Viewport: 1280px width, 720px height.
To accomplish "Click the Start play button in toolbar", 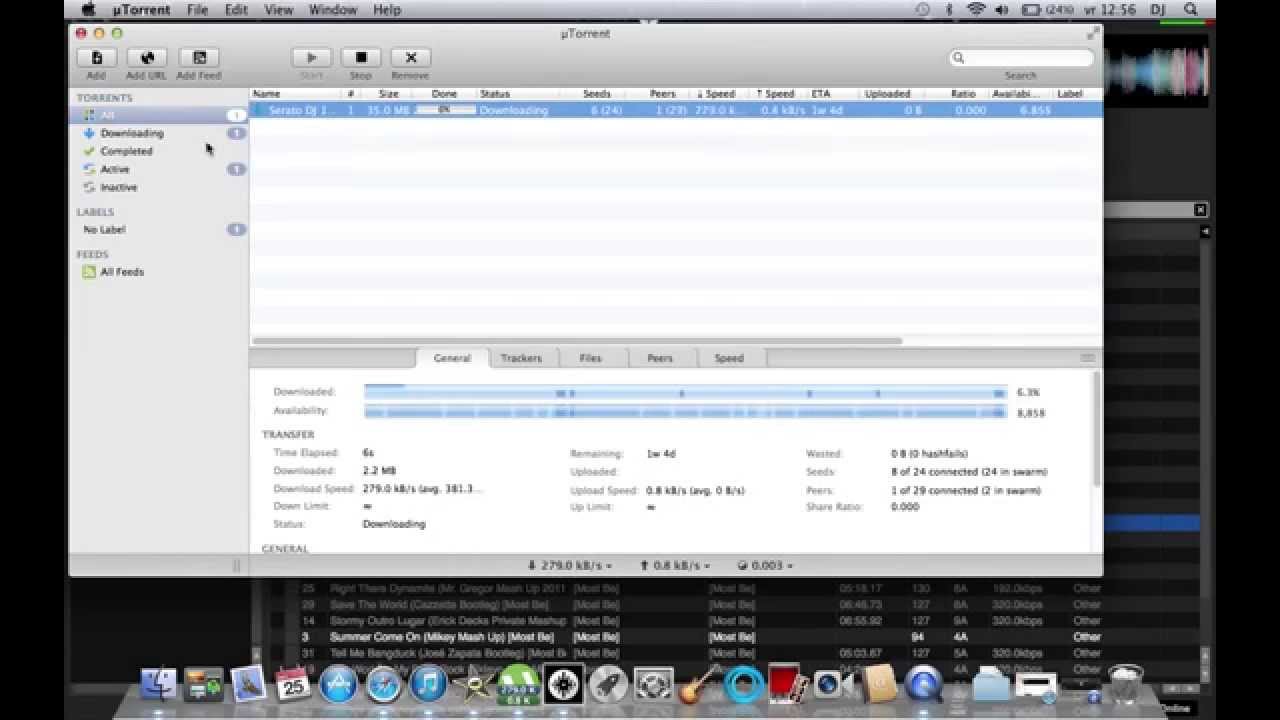I will [311, 58].
